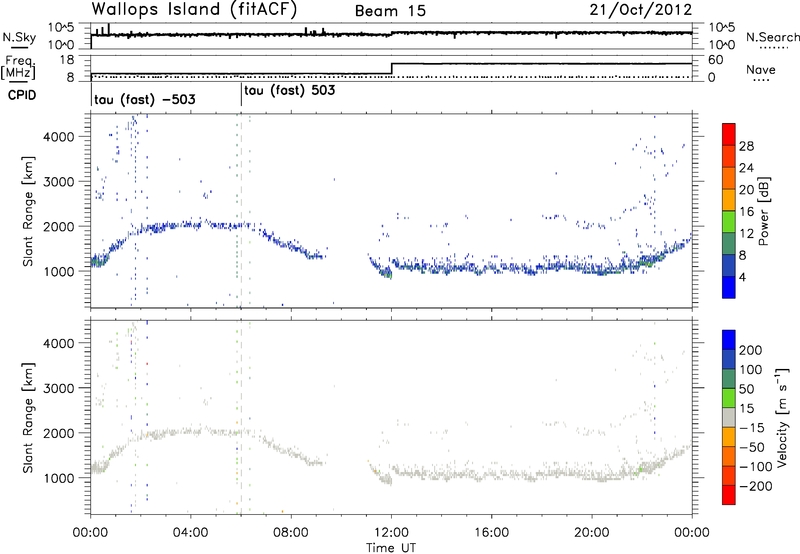This screenshot has width=800, height=554.
Task: Pick the bright blue bottom Power color segment
Action: point(729,287)
